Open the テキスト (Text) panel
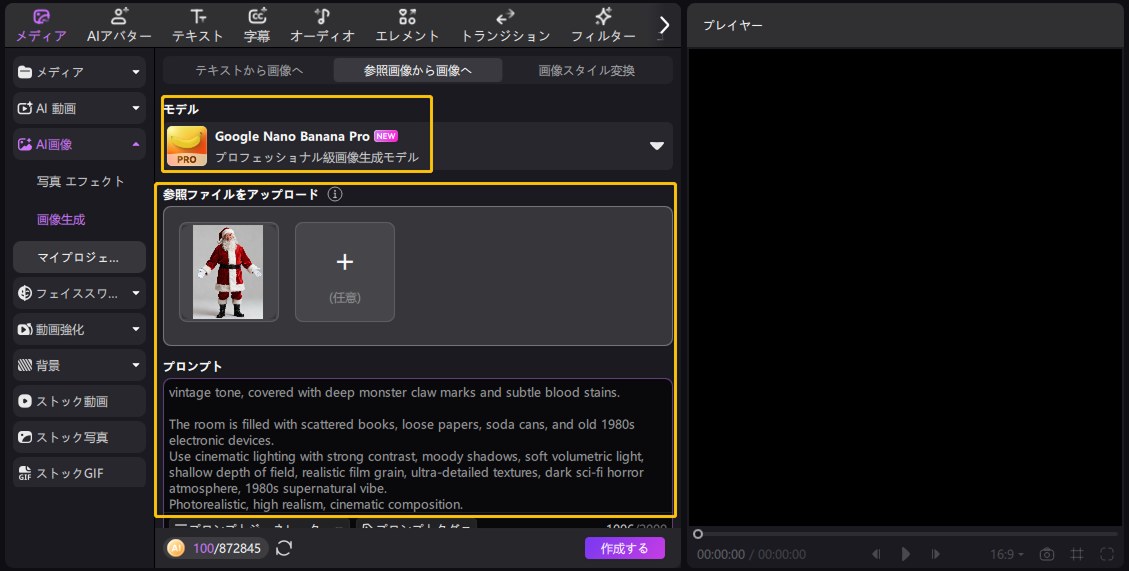The height and width of the screenshot is (571, 1129). coord(198,25)
